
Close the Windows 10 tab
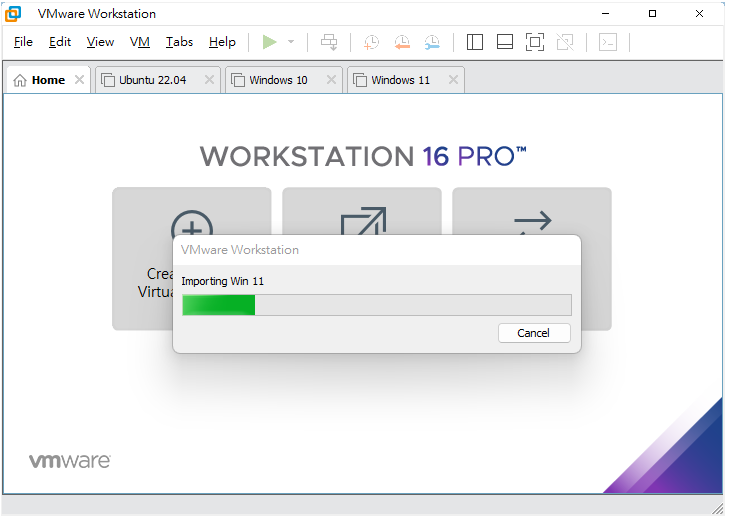tap(331, 80)
